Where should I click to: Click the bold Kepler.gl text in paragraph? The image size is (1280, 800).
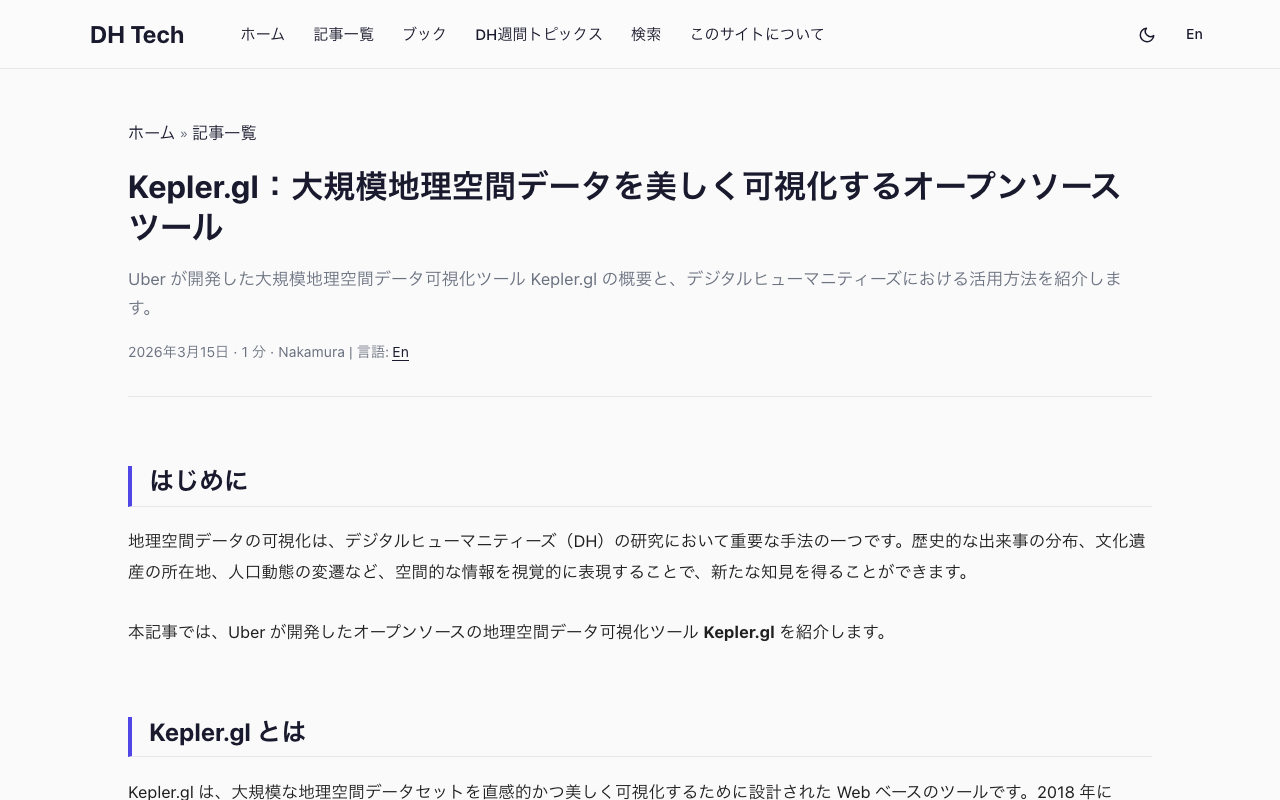(739, 632)
